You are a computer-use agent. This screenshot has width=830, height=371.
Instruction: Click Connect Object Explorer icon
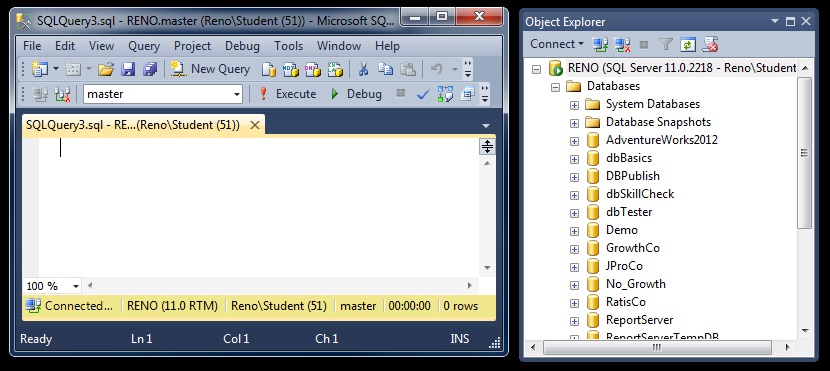pyautogui.click(x=600, y=44)
